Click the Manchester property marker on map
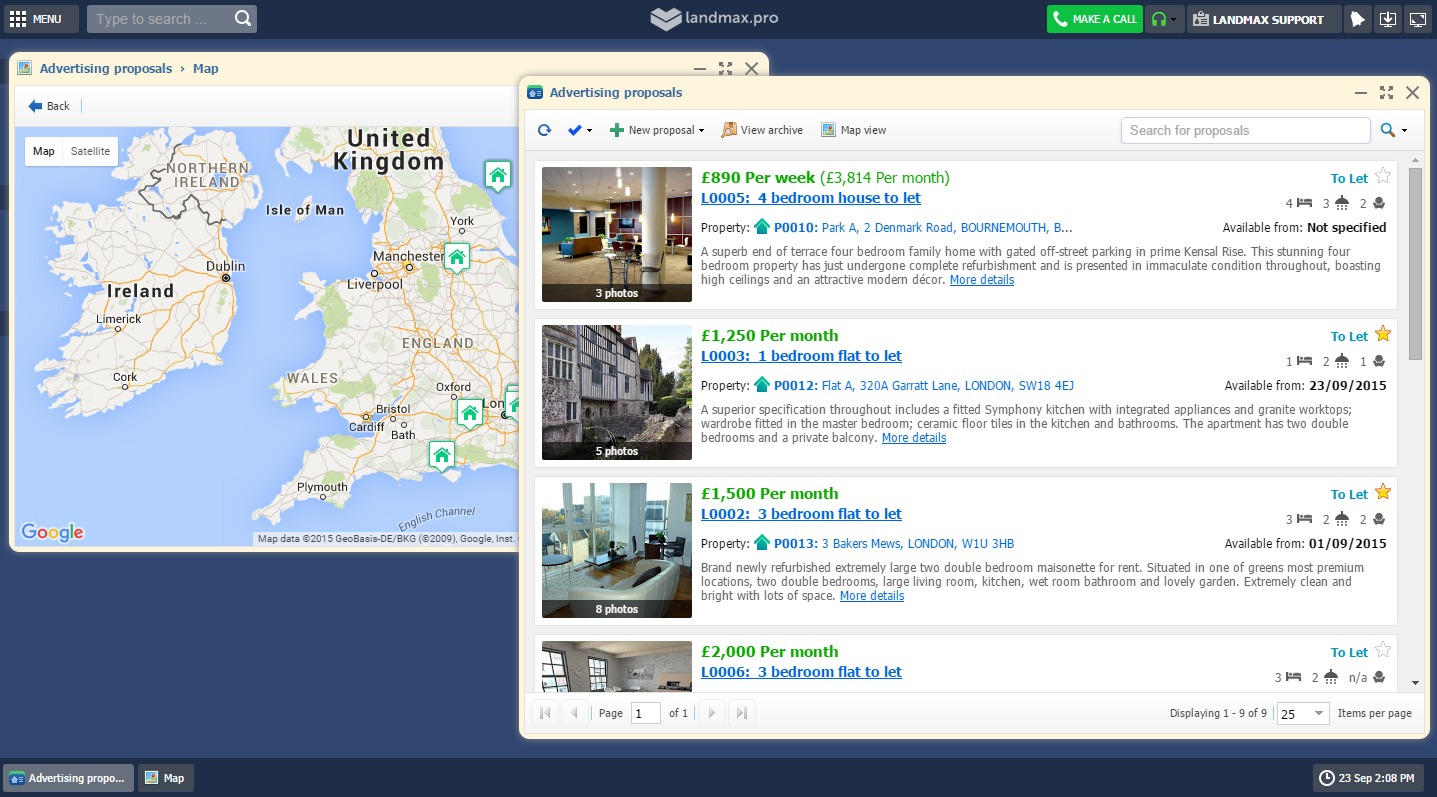Viewport: 1437px width, 797px height. pos(457,257)
